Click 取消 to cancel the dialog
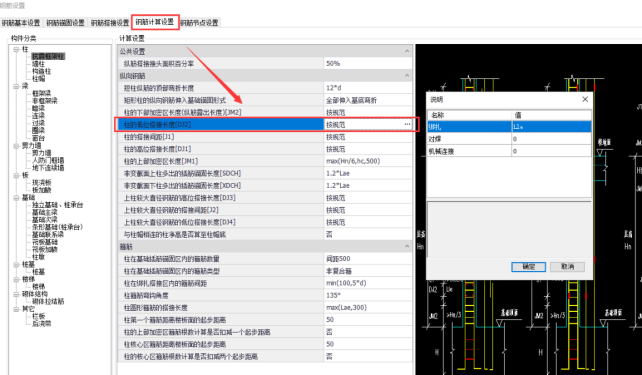This screenshot has width=642, height=375. [x=567, y=267]
